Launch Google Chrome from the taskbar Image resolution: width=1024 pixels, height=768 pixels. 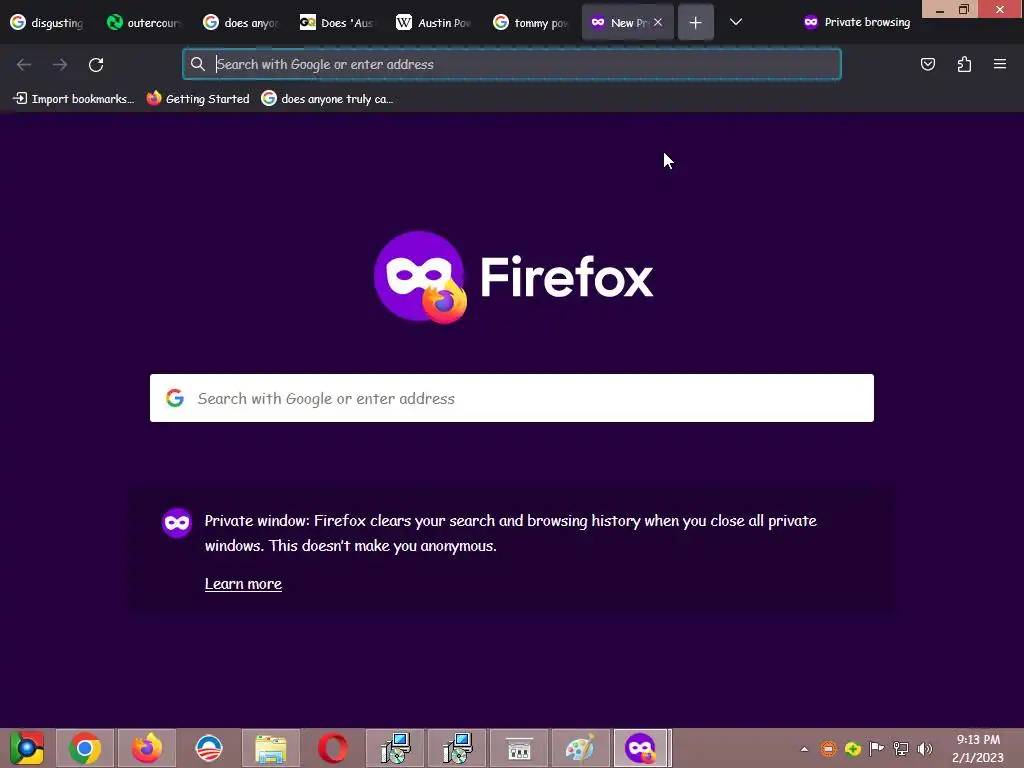tap(85, 748)
